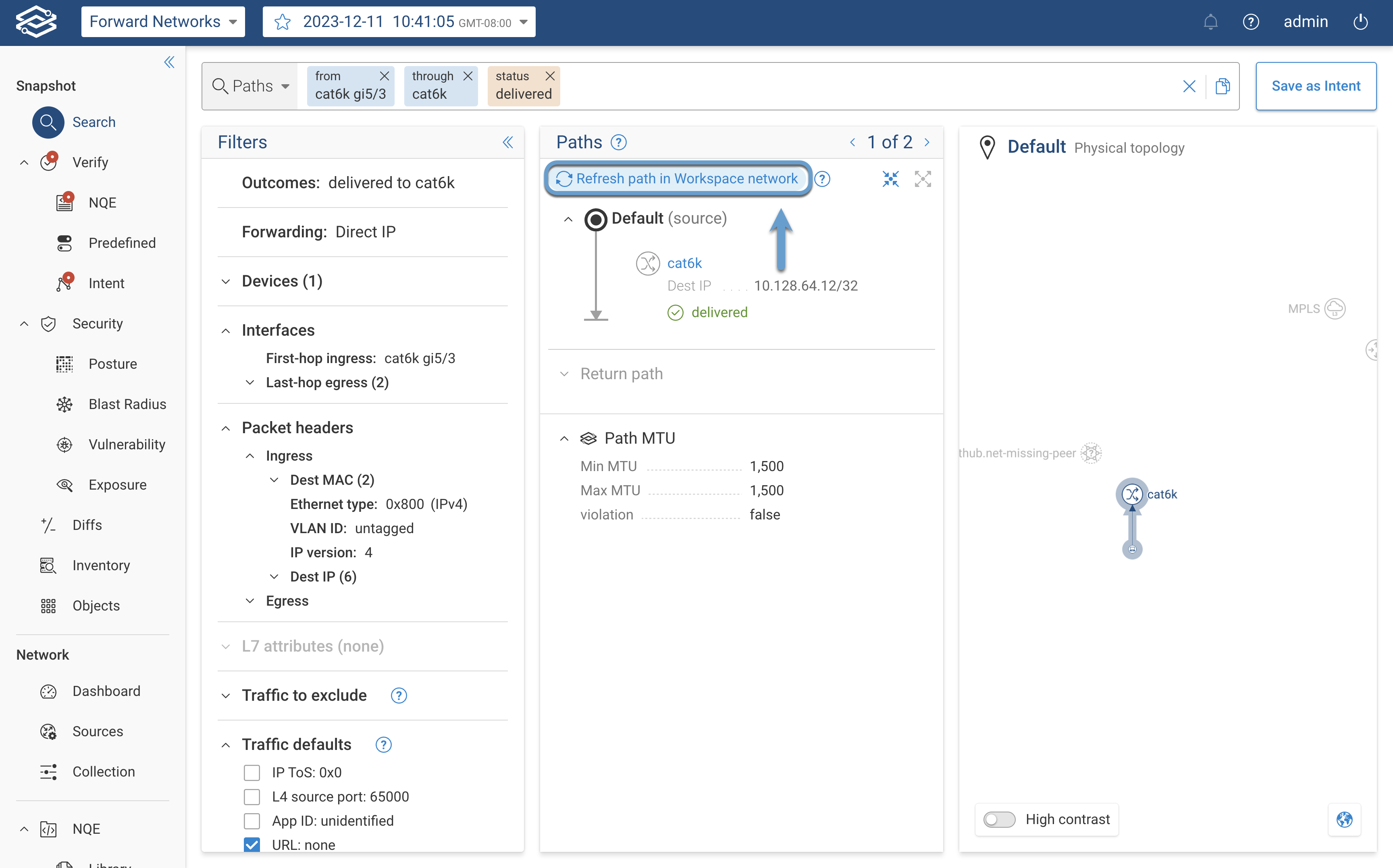
Task: Open Blast Radius in the sidebar
Action: click(127, 404)
